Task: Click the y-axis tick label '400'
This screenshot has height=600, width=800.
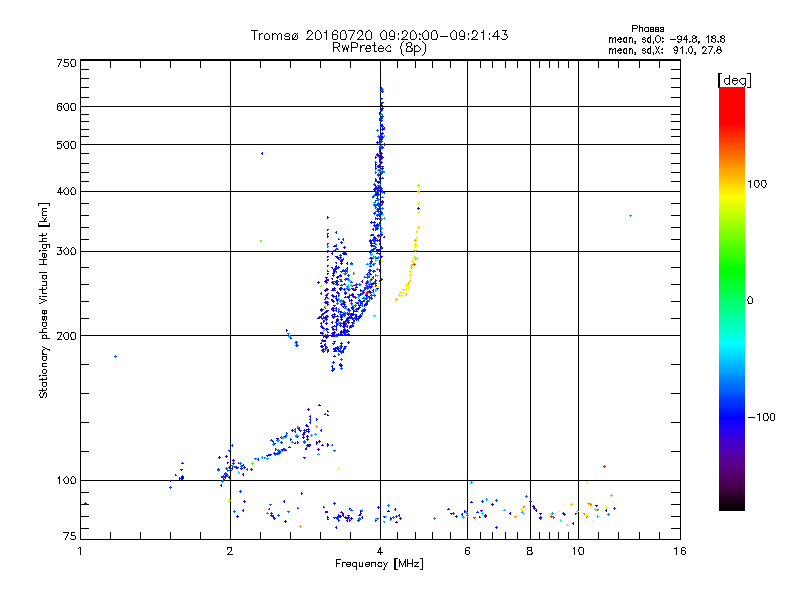Action: [x=66, y=191]
